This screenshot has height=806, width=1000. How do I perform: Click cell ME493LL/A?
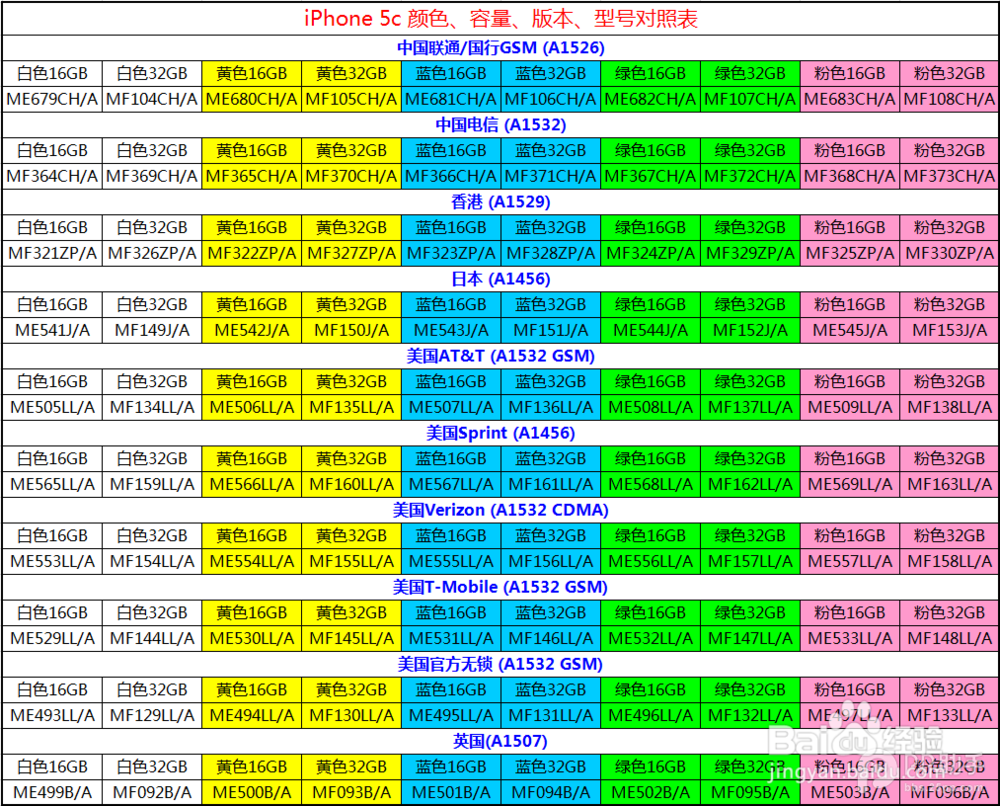(x=52, y=716)
